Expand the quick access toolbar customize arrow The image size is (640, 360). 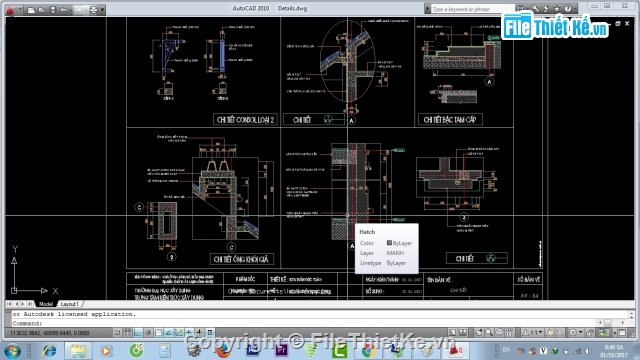102,9
